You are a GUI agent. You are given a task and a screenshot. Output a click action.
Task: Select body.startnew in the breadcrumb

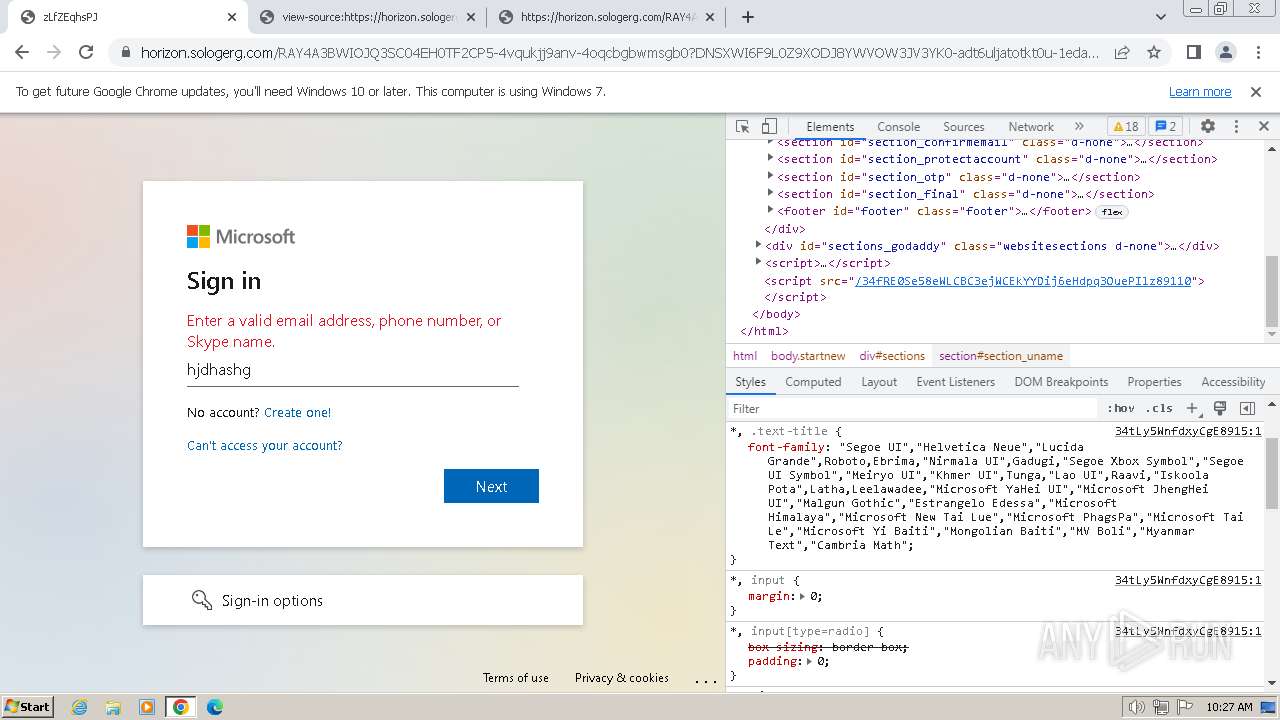[808, 356]
